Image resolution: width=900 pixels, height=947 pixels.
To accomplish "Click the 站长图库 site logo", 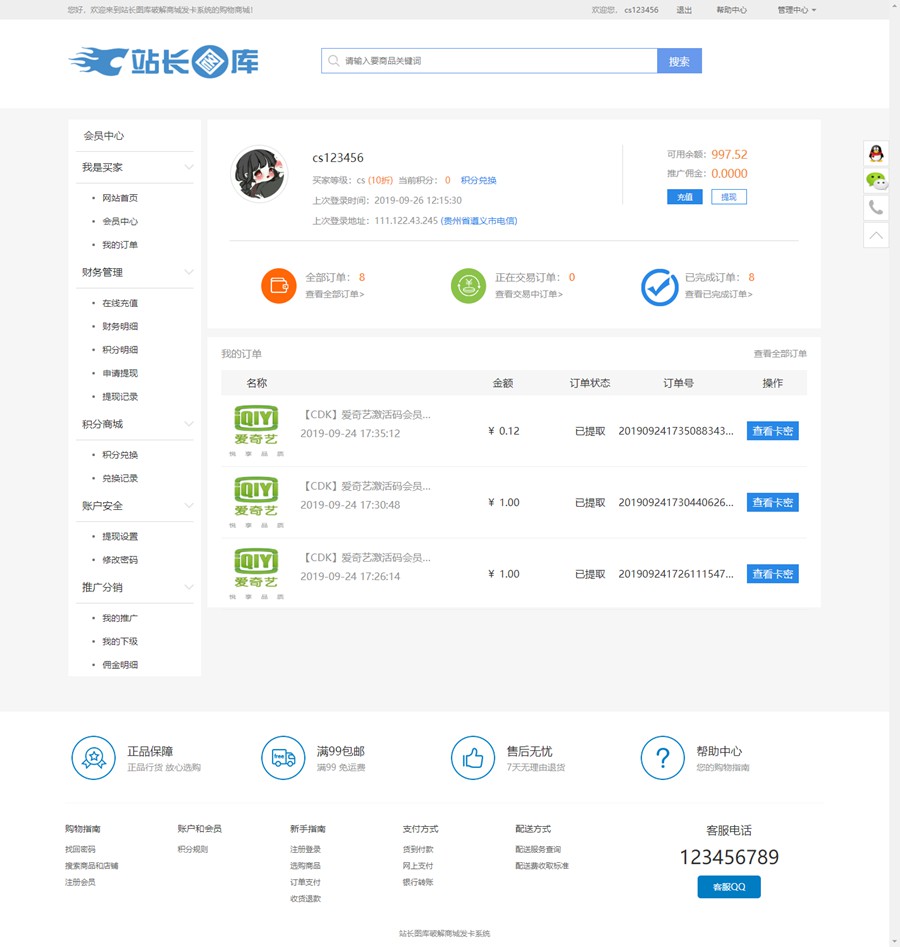I will pyautogui.click(x=164, y=61).
